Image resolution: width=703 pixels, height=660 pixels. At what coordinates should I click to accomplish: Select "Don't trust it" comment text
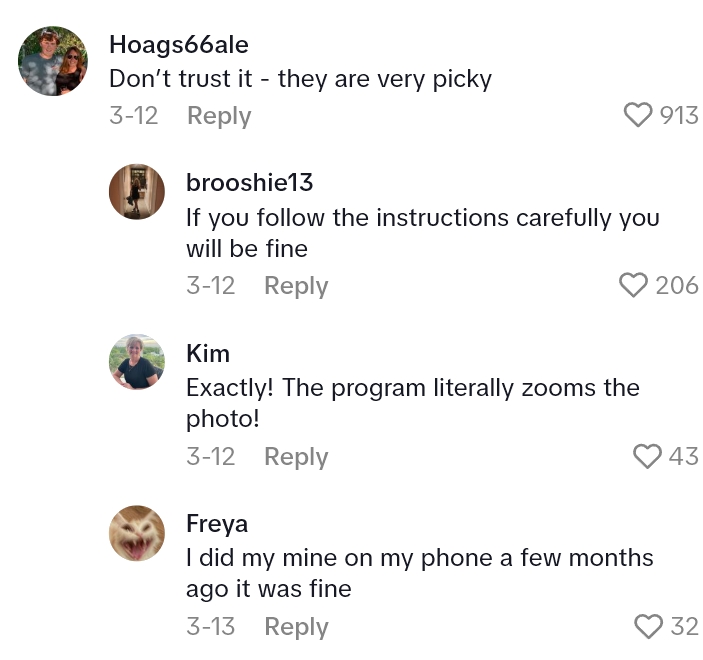click(x=300, y=79)
